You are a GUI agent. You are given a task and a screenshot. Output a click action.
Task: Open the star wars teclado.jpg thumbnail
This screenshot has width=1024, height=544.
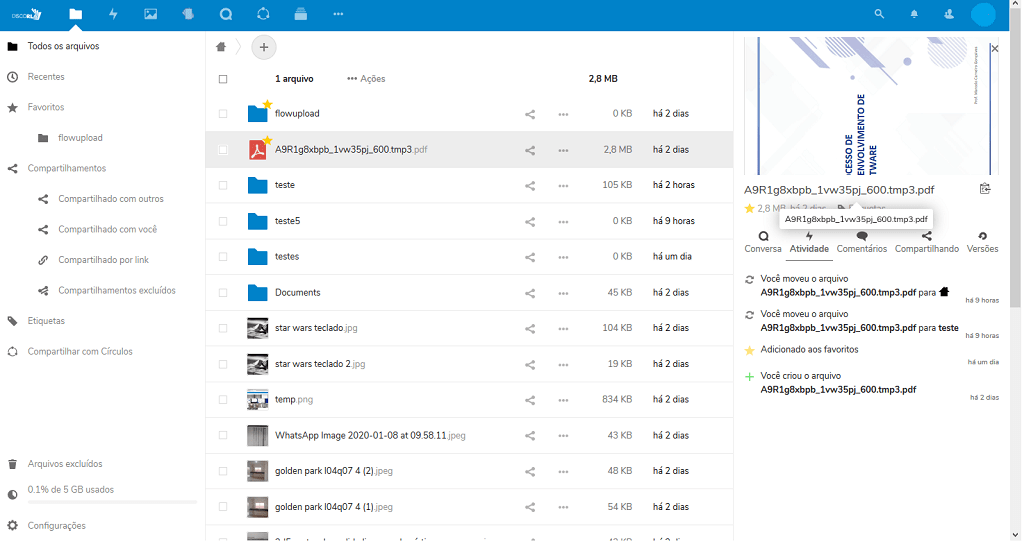[257, 328]
